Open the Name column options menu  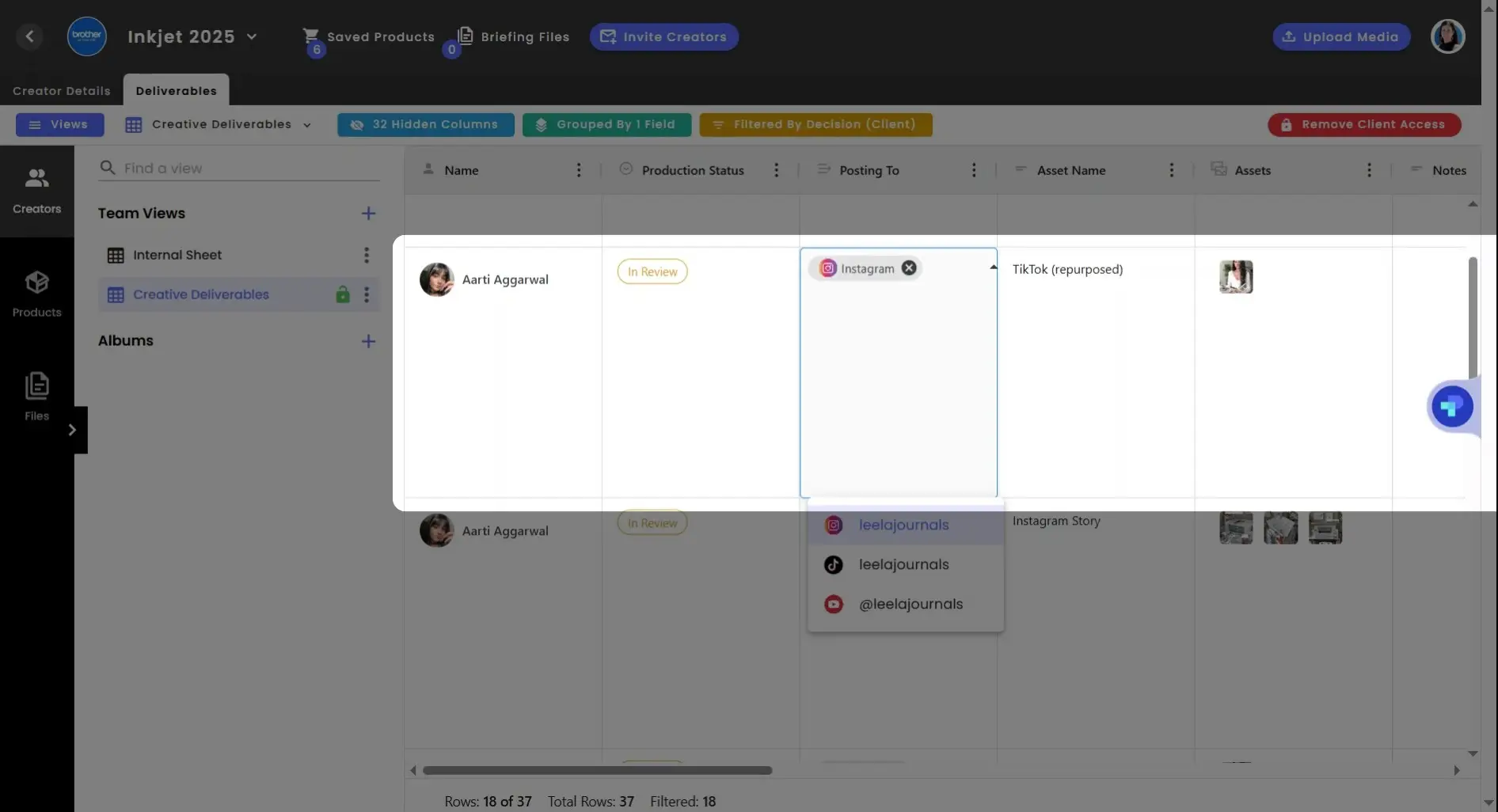(x=579, y=169)
